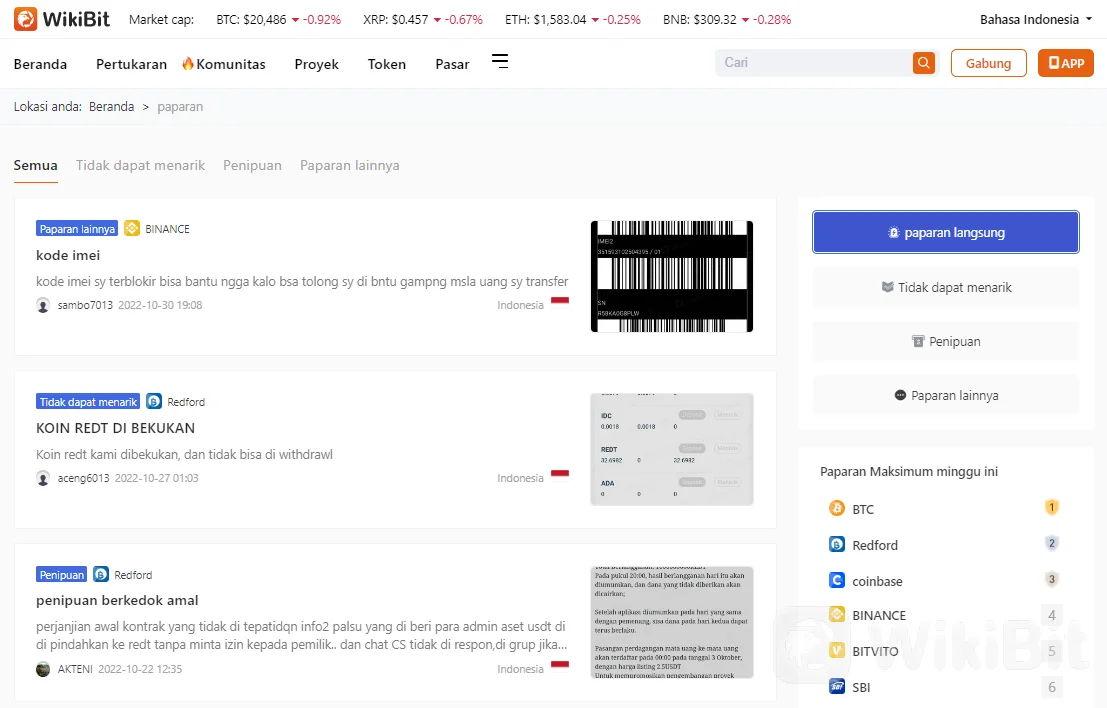The width and height of the screenshot is (1107, 708).
Task: Click the Binance logo next to 'BINANCE' tag
Action: coord(132,228)
